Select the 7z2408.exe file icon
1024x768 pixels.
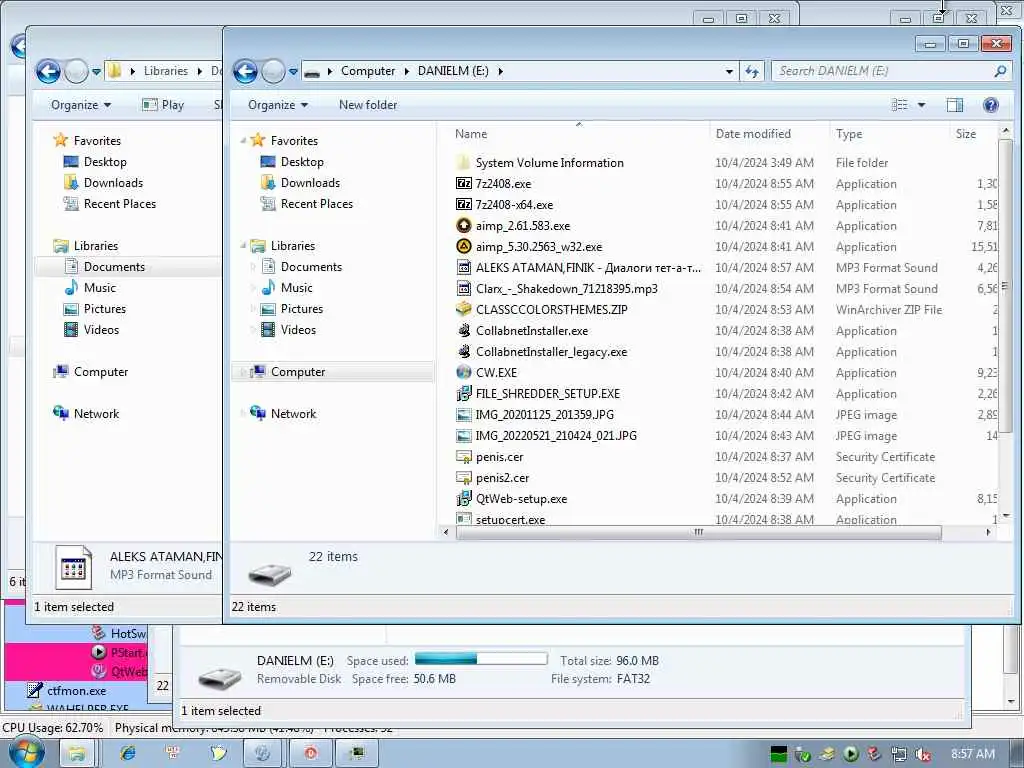(464, 184)
